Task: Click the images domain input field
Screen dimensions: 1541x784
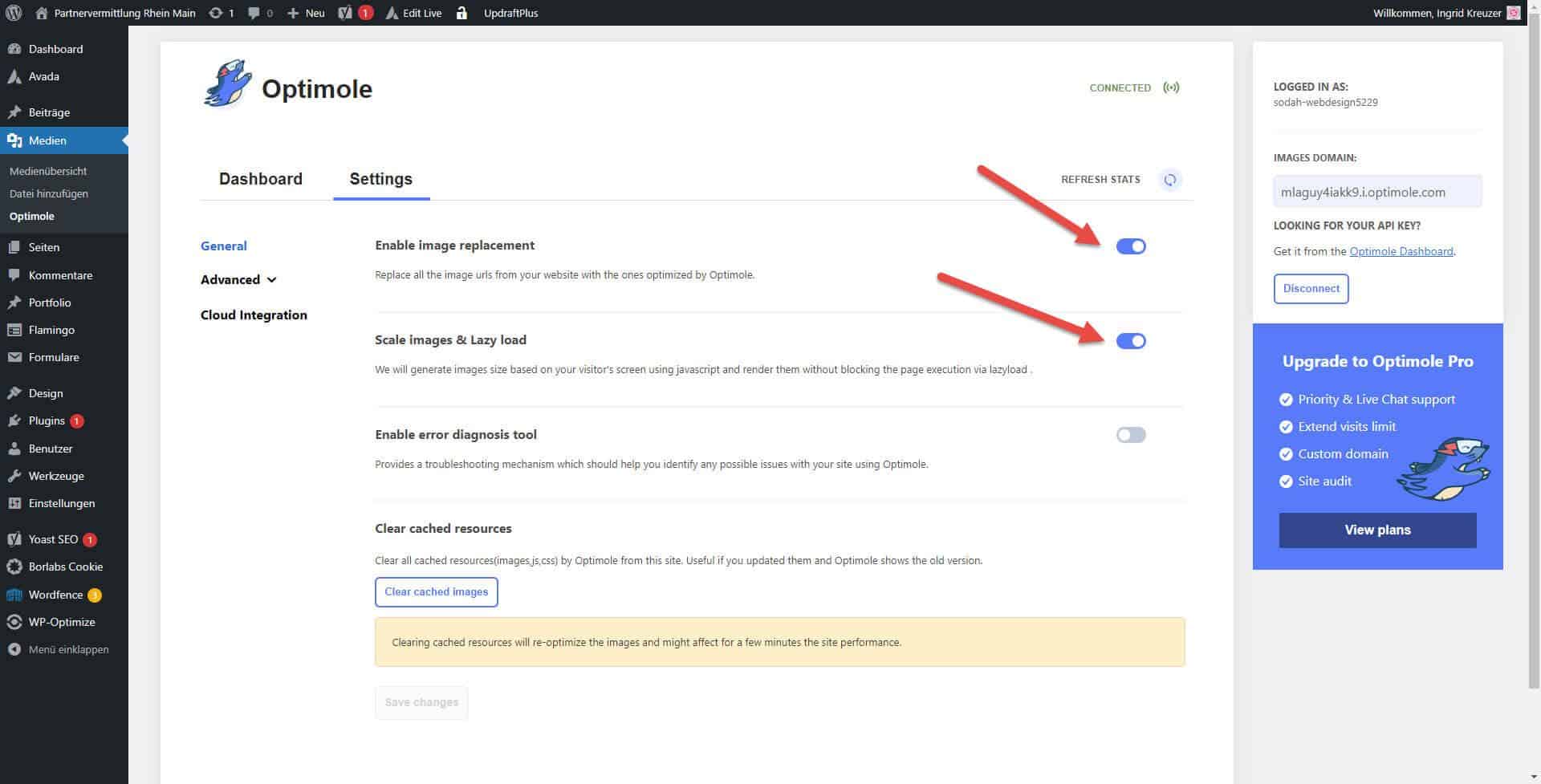Action: click(1376, 192)
